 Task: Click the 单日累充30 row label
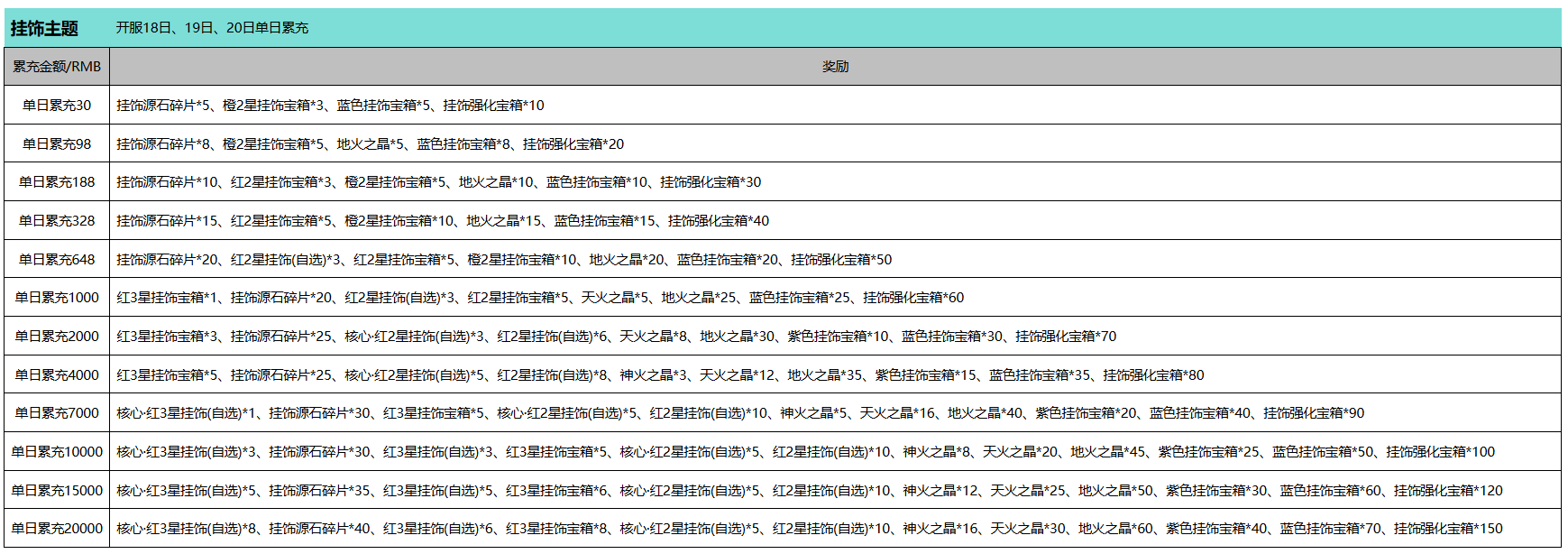(x=57, y=106)
